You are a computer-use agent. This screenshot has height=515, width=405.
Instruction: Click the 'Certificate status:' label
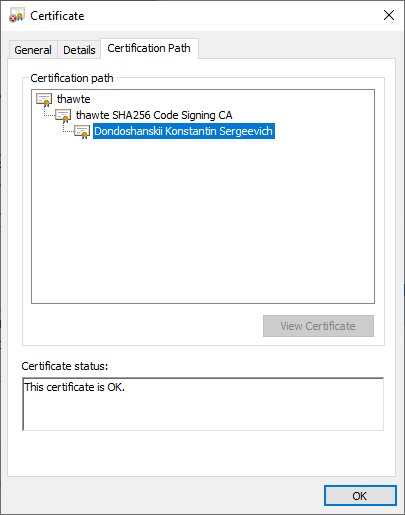[65, 366]
